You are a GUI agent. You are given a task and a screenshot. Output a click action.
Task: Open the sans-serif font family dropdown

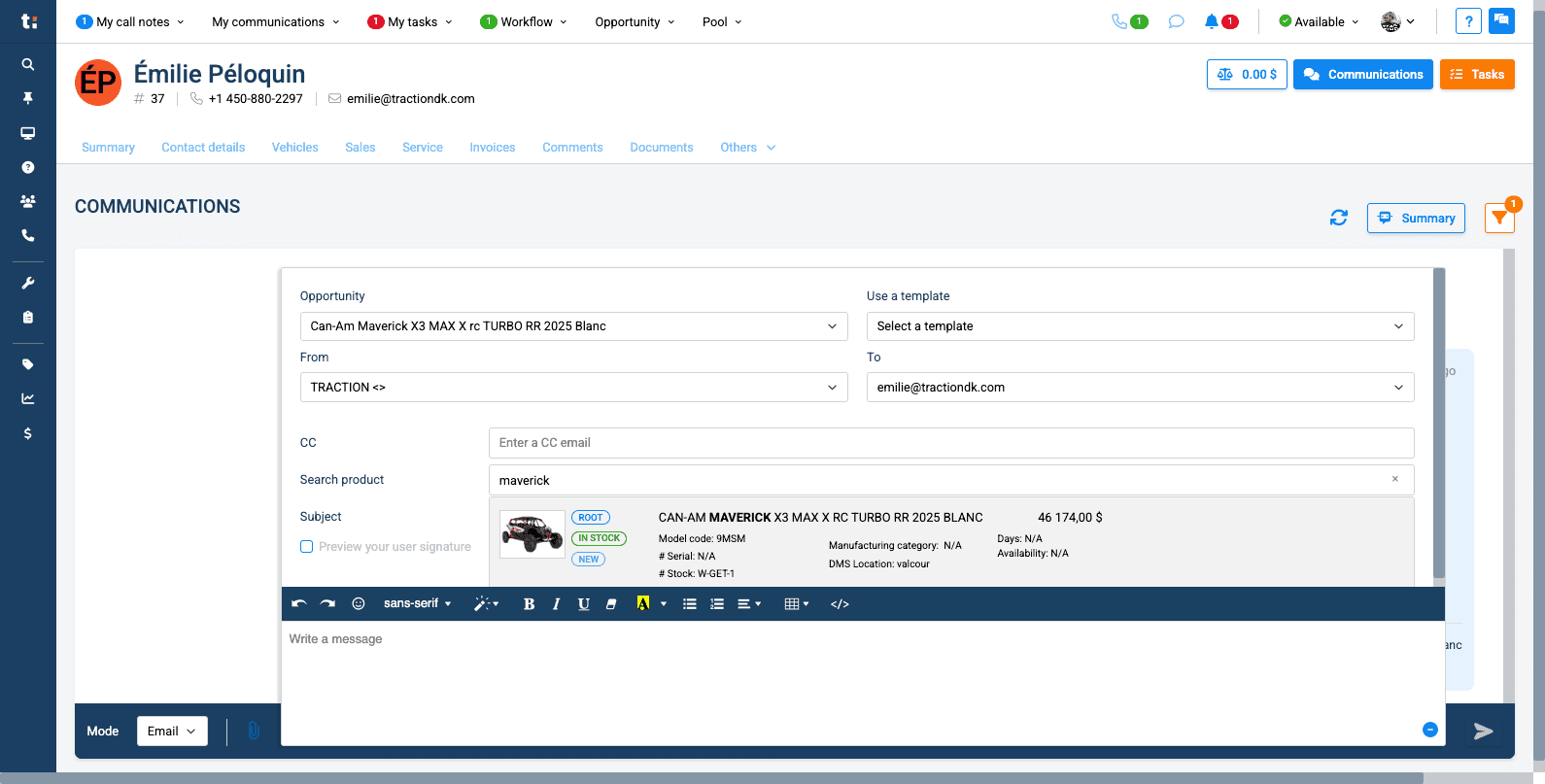[x=418, y=604]
